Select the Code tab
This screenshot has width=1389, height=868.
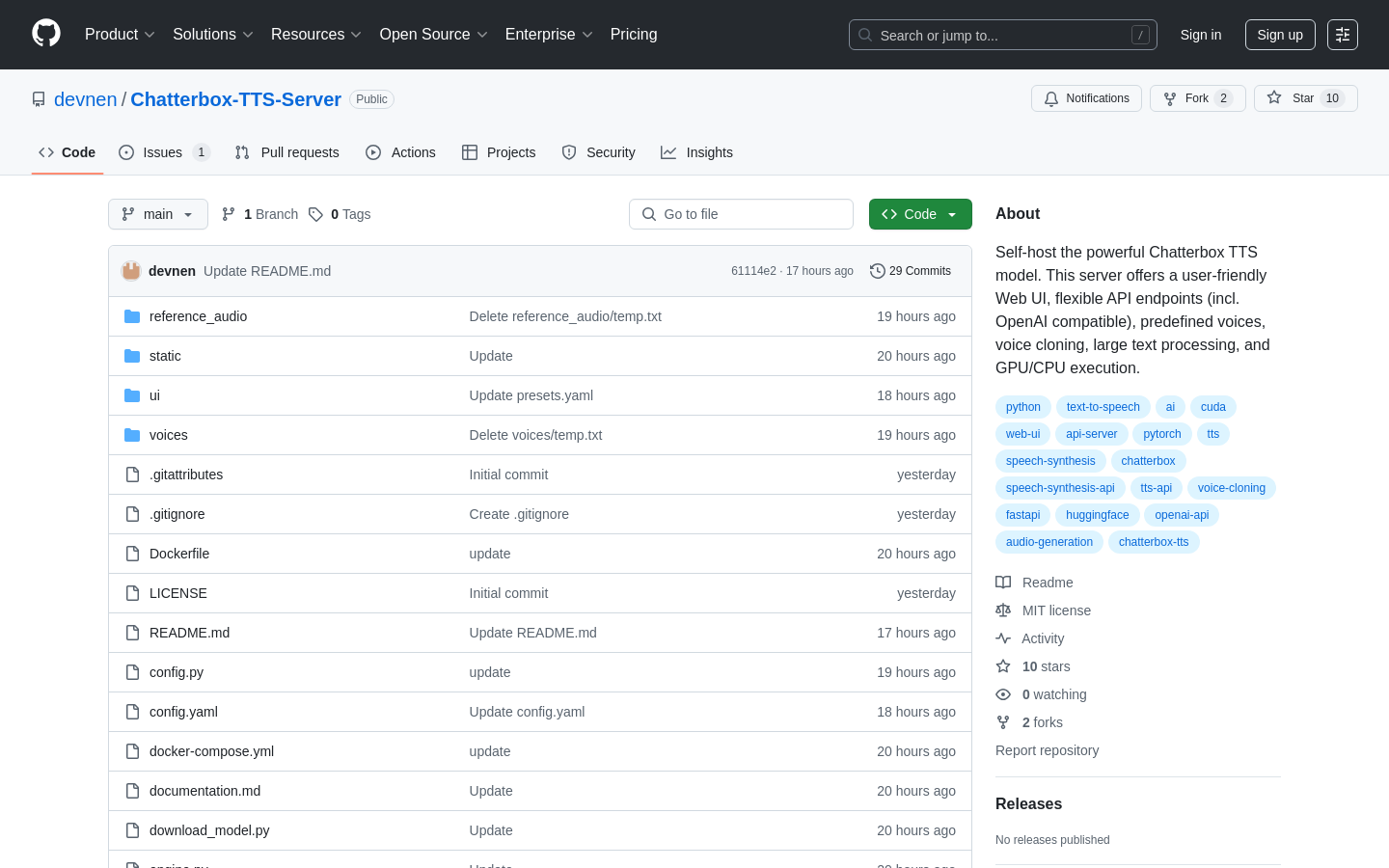click(x=67, y=152)
